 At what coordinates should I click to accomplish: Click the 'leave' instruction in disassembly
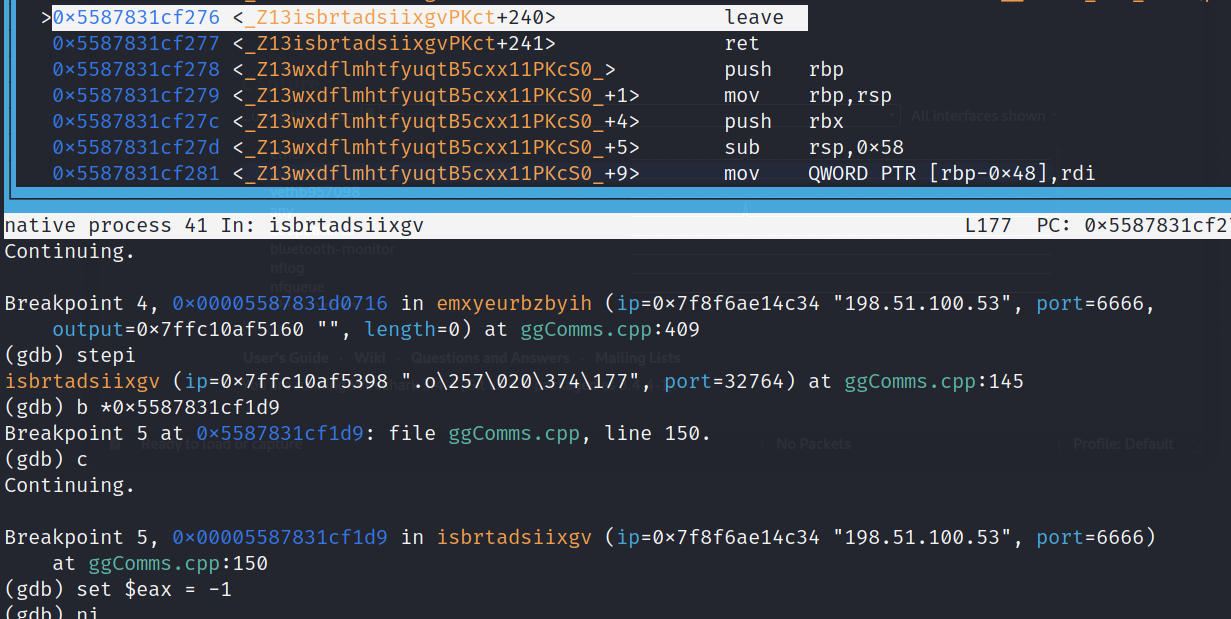pyautogui.click(x=754, y=17)
